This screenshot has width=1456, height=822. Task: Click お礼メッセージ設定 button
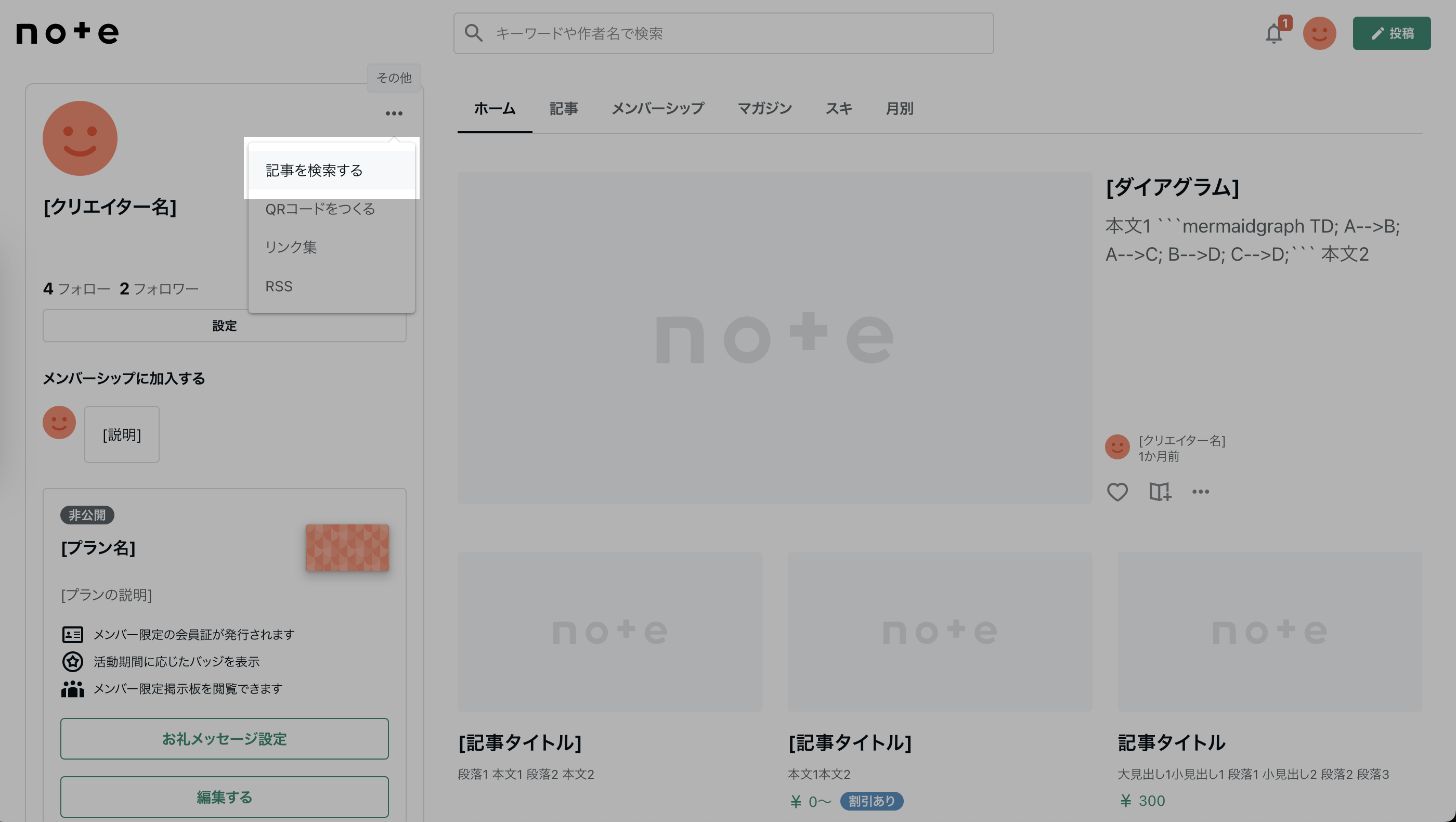click(x=225, y=738)
